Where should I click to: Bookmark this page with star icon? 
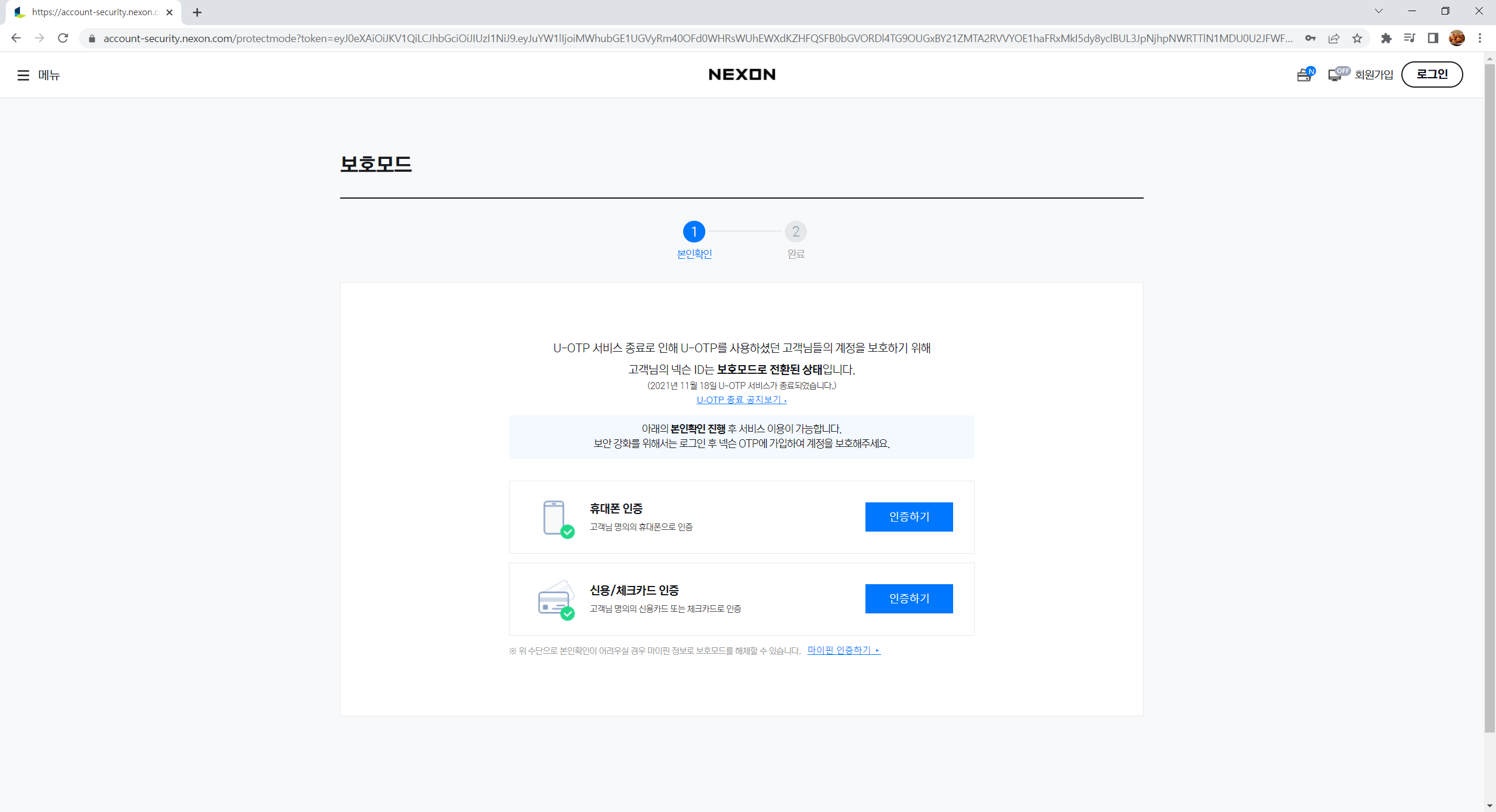coord(1357,39)
